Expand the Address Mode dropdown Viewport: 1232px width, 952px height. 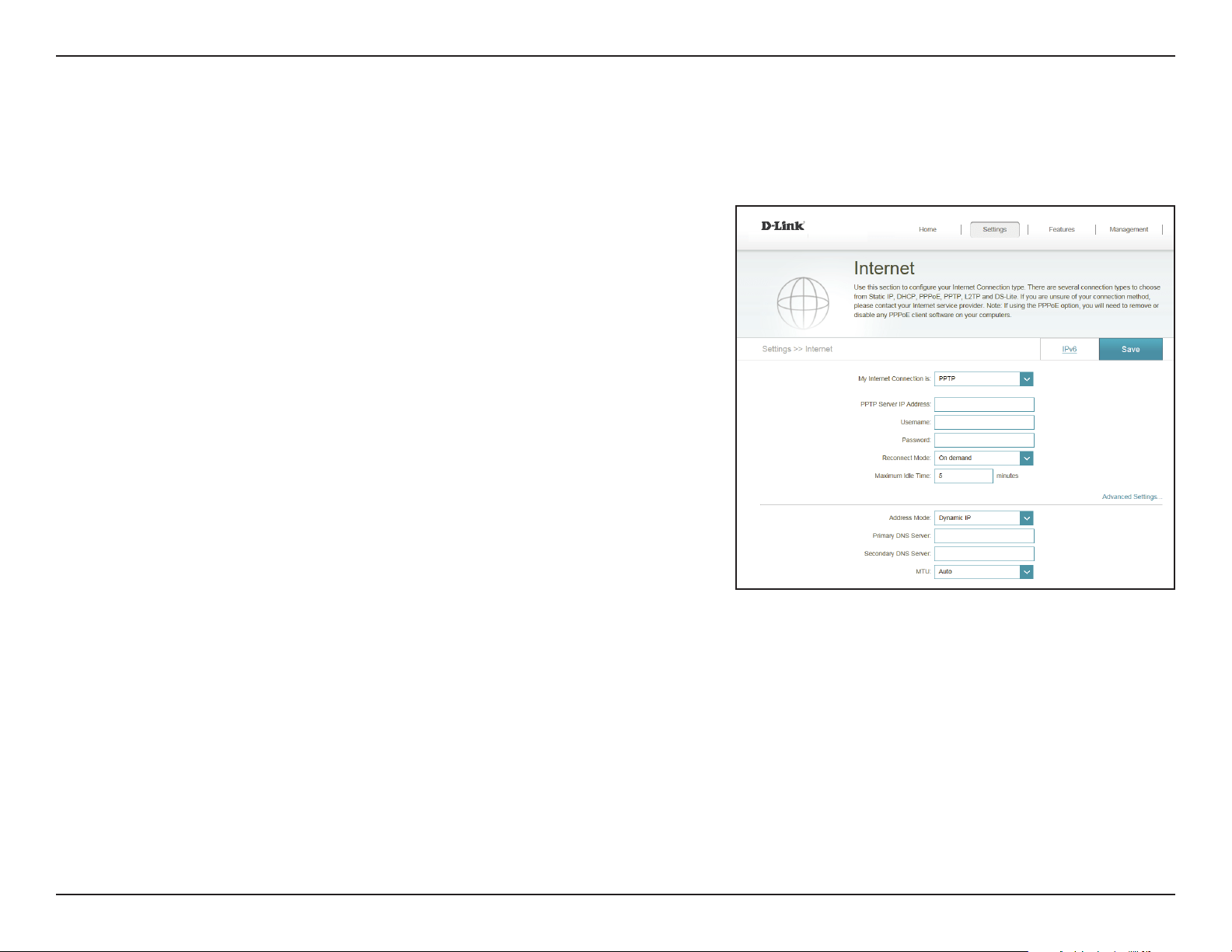point(984,518)
